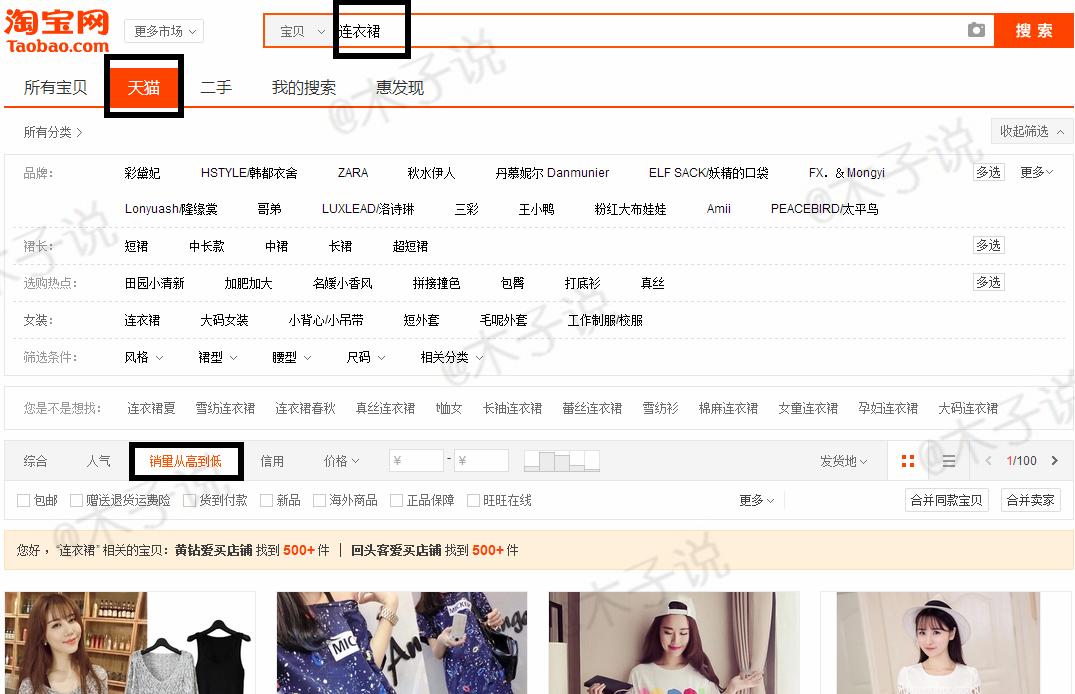Click the camera icon for image search
The image size is (1075, 694).
pyautogui.click(x=977, y=31)
